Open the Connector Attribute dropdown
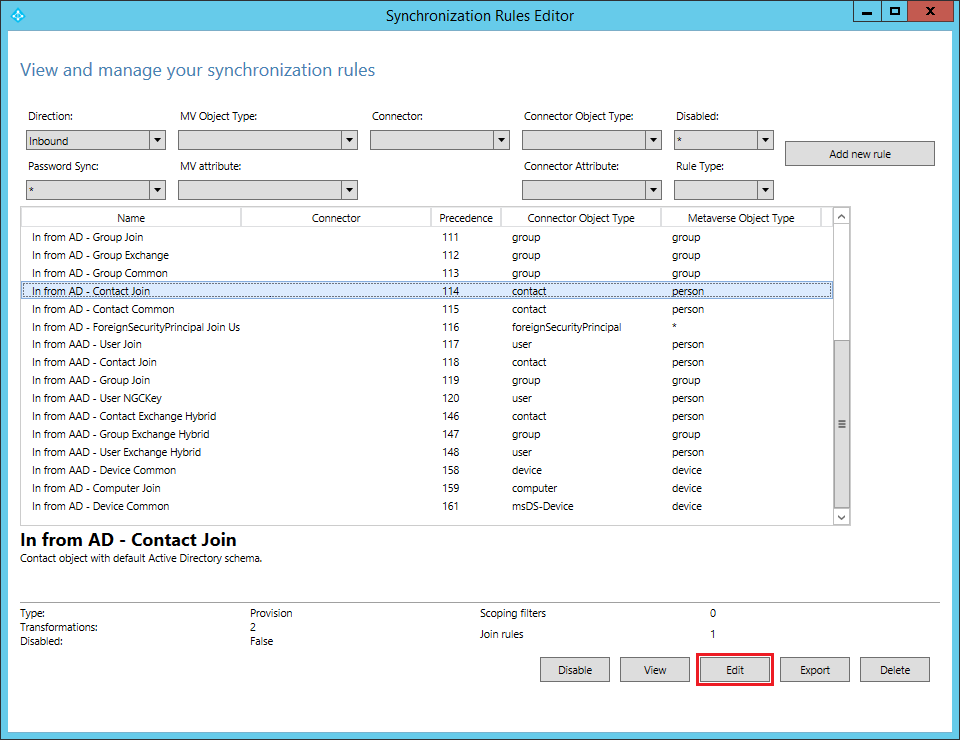Screen dimensions: 960x740 click(652, 189)
